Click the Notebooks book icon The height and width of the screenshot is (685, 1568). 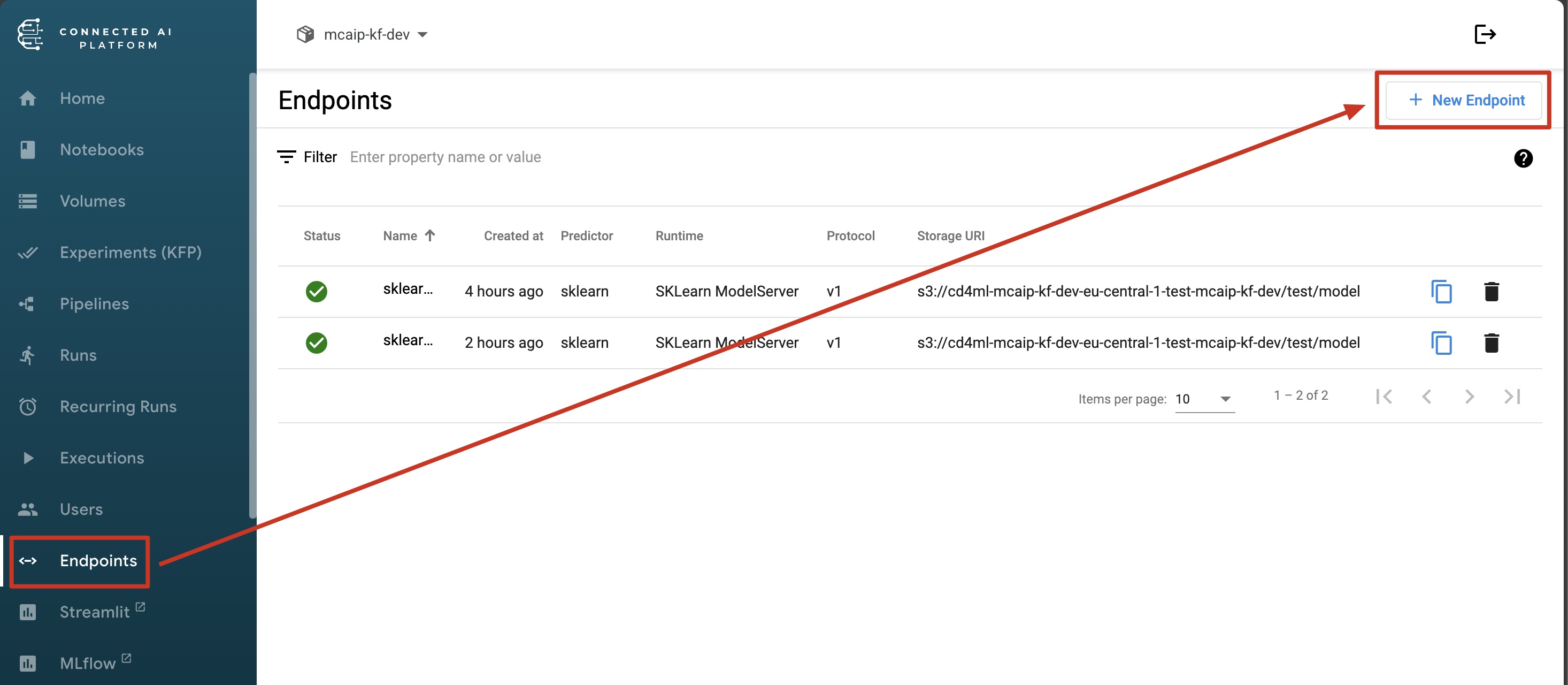27,149
